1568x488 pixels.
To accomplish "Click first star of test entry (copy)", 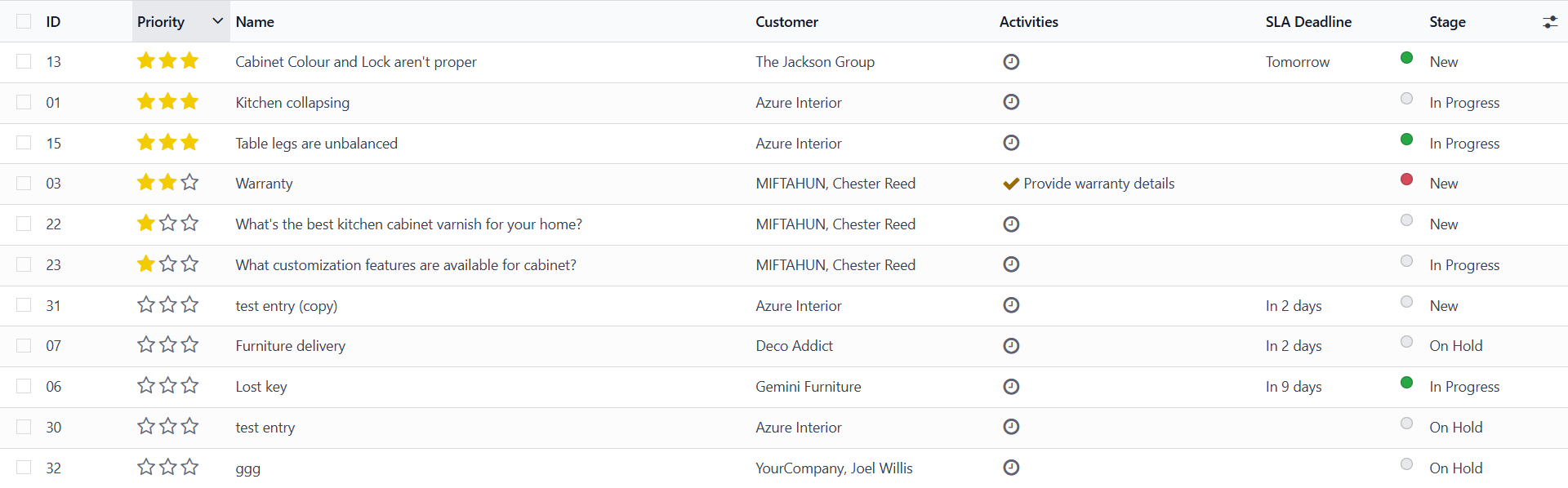I will click(x=146, y=304).
